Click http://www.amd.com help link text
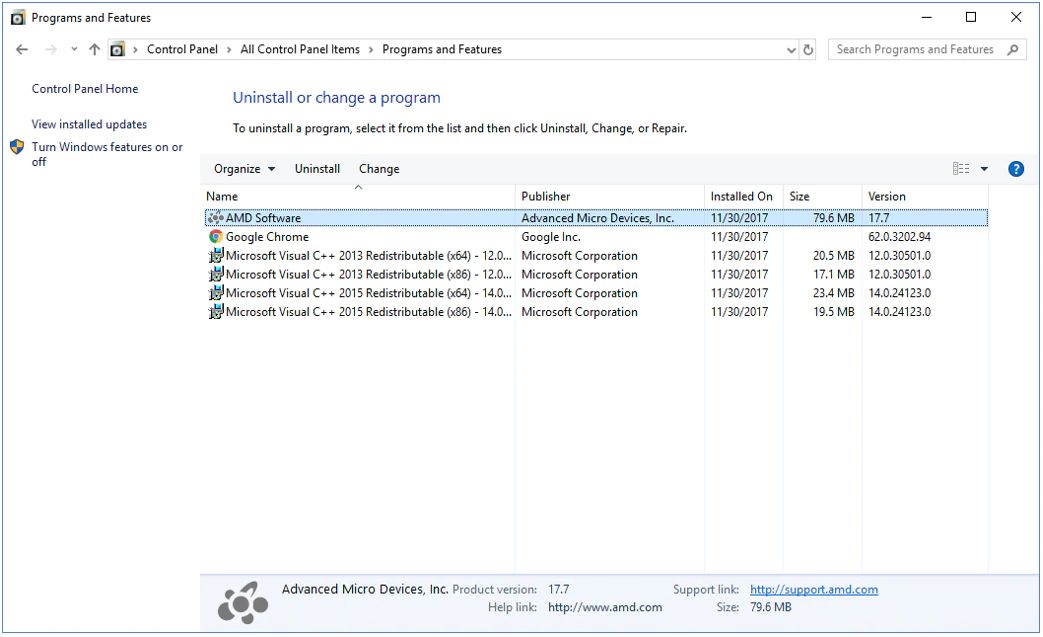The width and height of the screenshot is (1043, 637). click(605, 607)
